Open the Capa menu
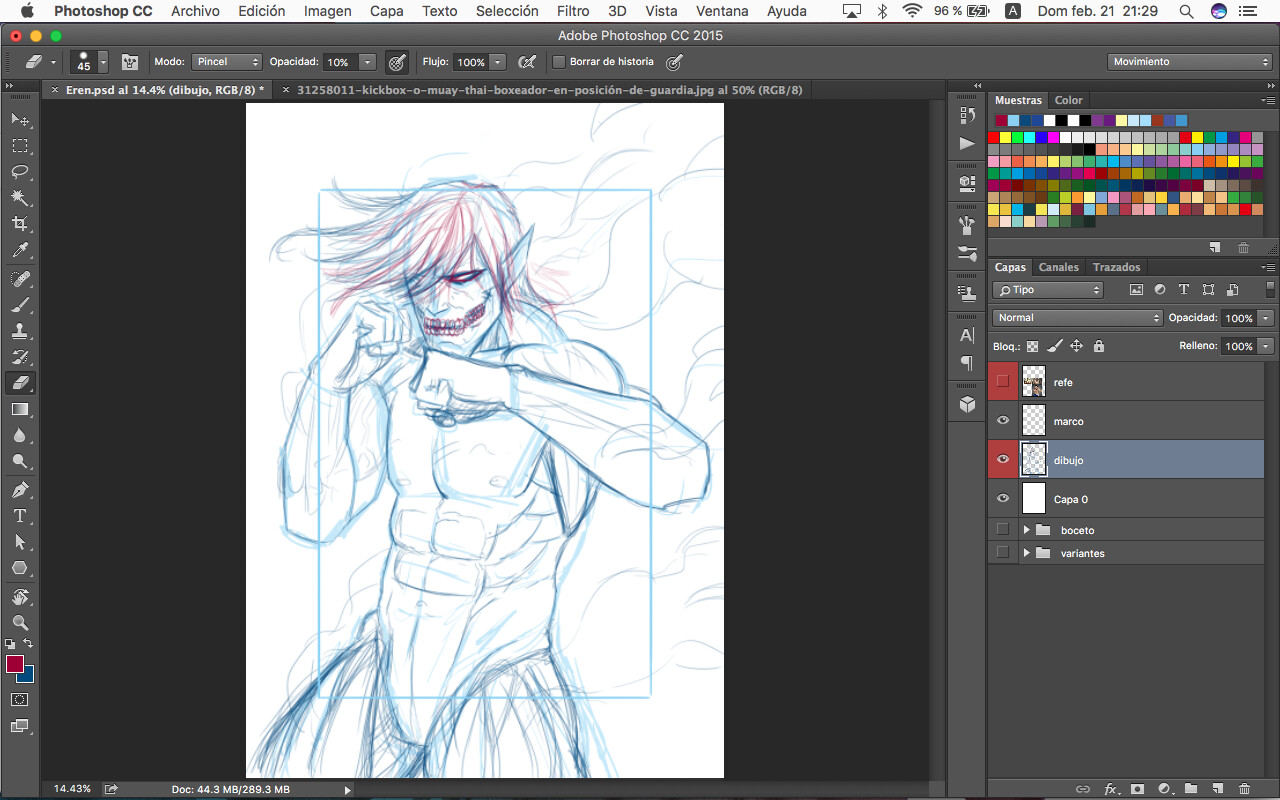The width and height of the screenshot is (1280, 800). 387,11
